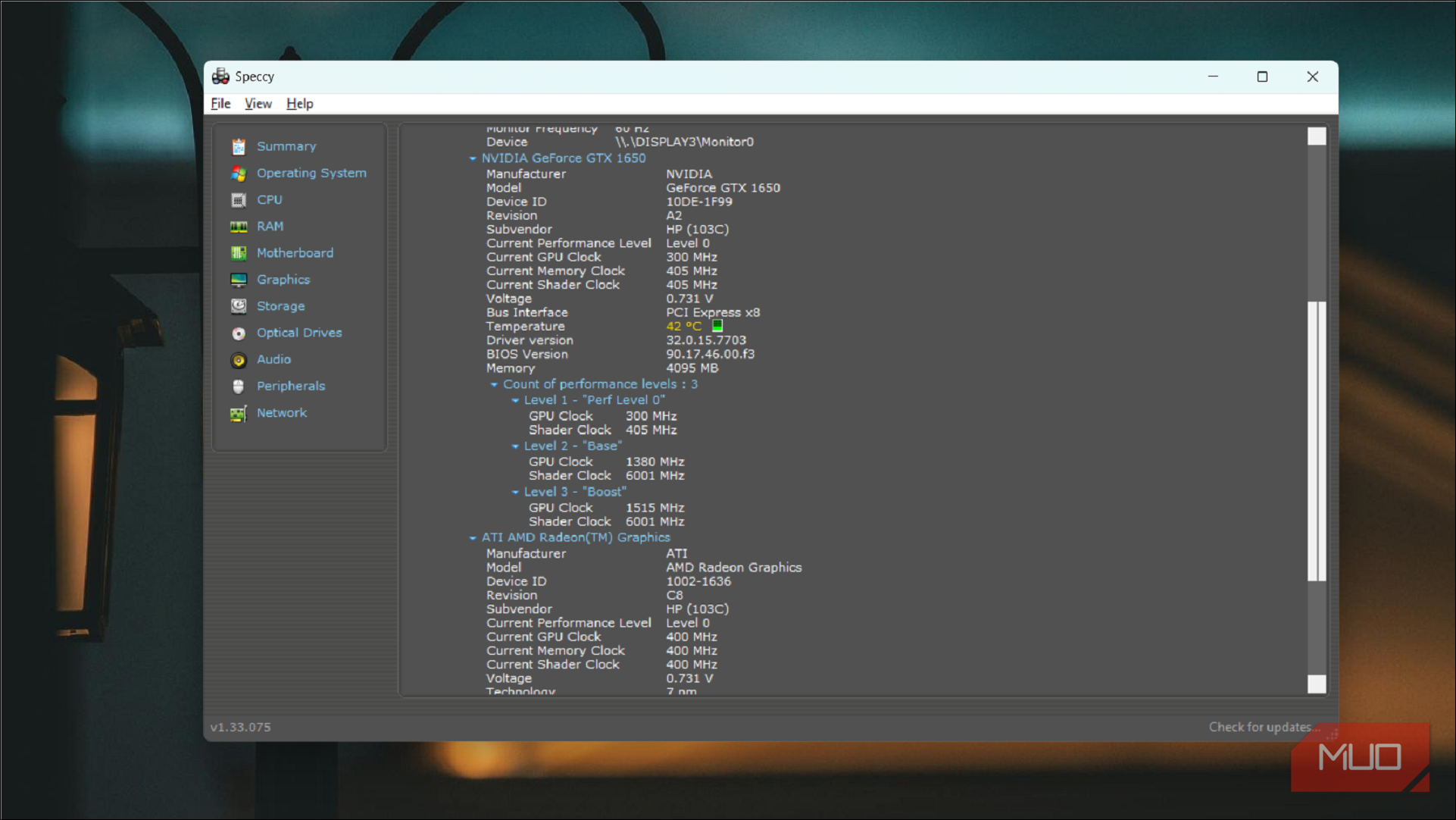The height and width of the screenshot is (820, 1456).
Task: Collapse Level 3 Boost node
Action: [x=515, y=492]
